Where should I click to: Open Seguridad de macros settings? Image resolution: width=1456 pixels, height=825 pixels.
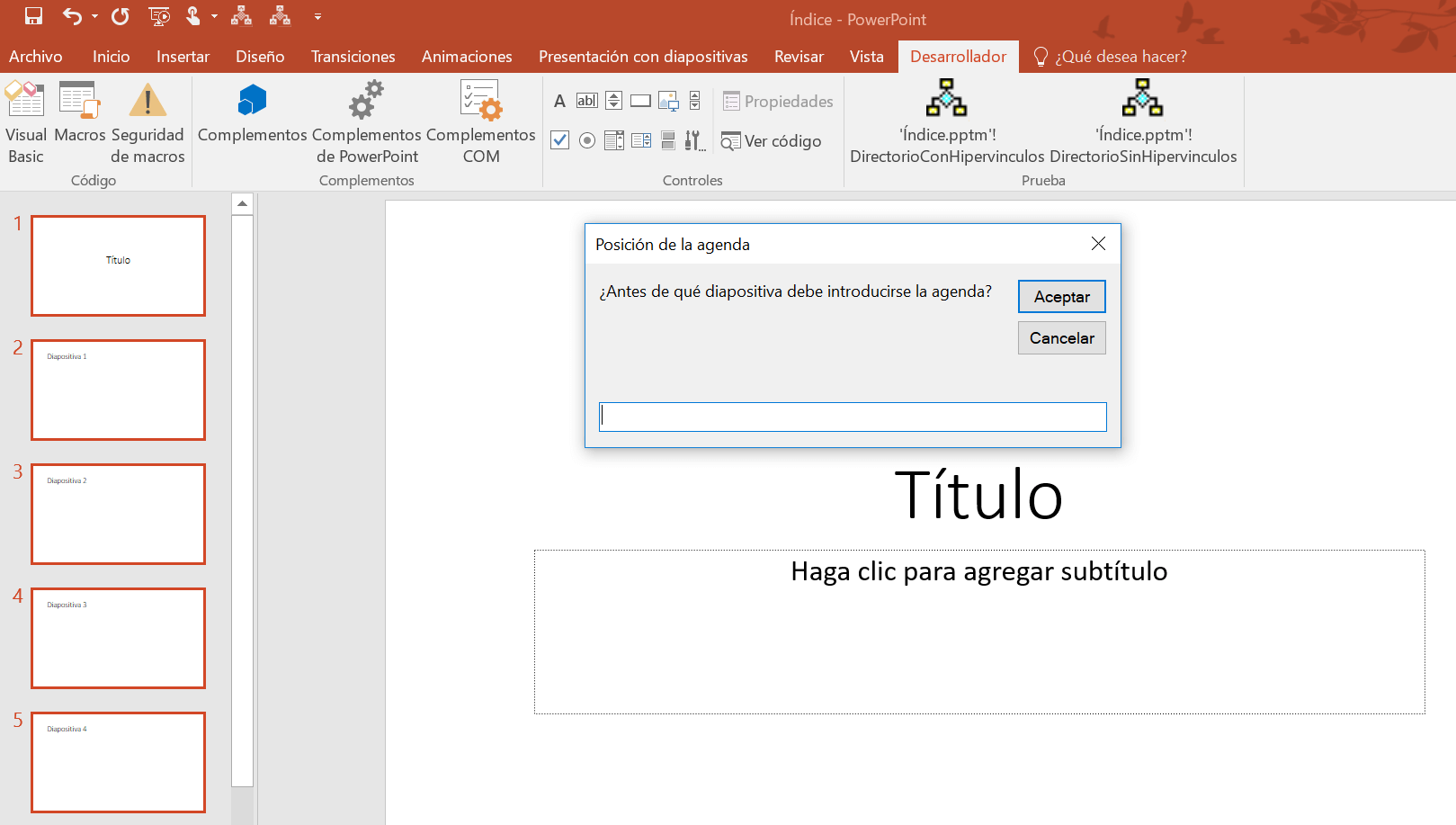pos(147,122)
